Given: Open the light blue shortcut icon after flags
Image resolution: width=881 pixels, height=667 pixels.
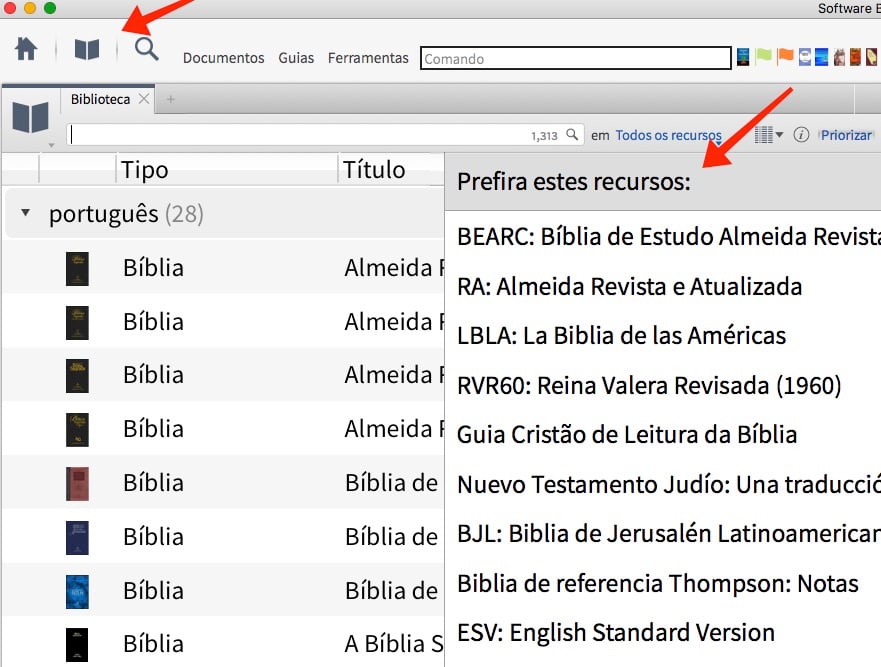Looking at the screenshot, I should [805, 57].
